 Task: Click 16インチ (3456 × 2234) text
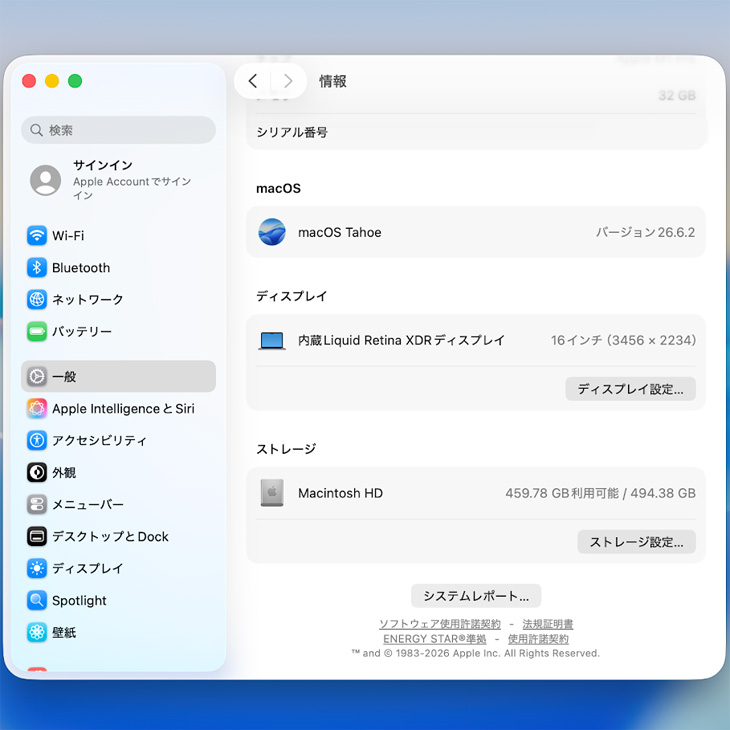[623, 340]
